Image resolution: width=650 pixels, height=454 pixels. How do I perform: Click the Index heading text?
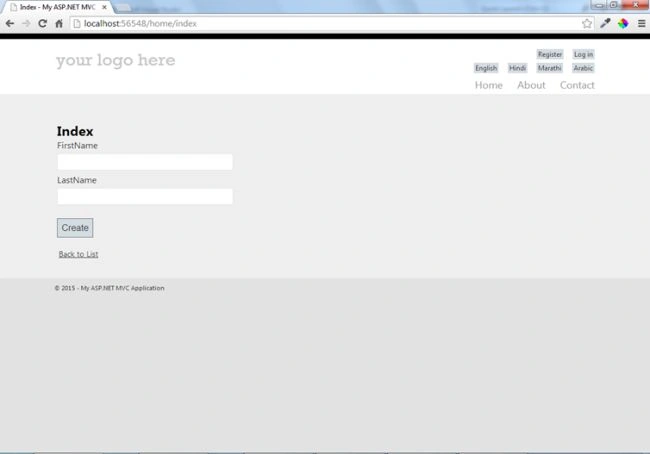pos(75,131)
